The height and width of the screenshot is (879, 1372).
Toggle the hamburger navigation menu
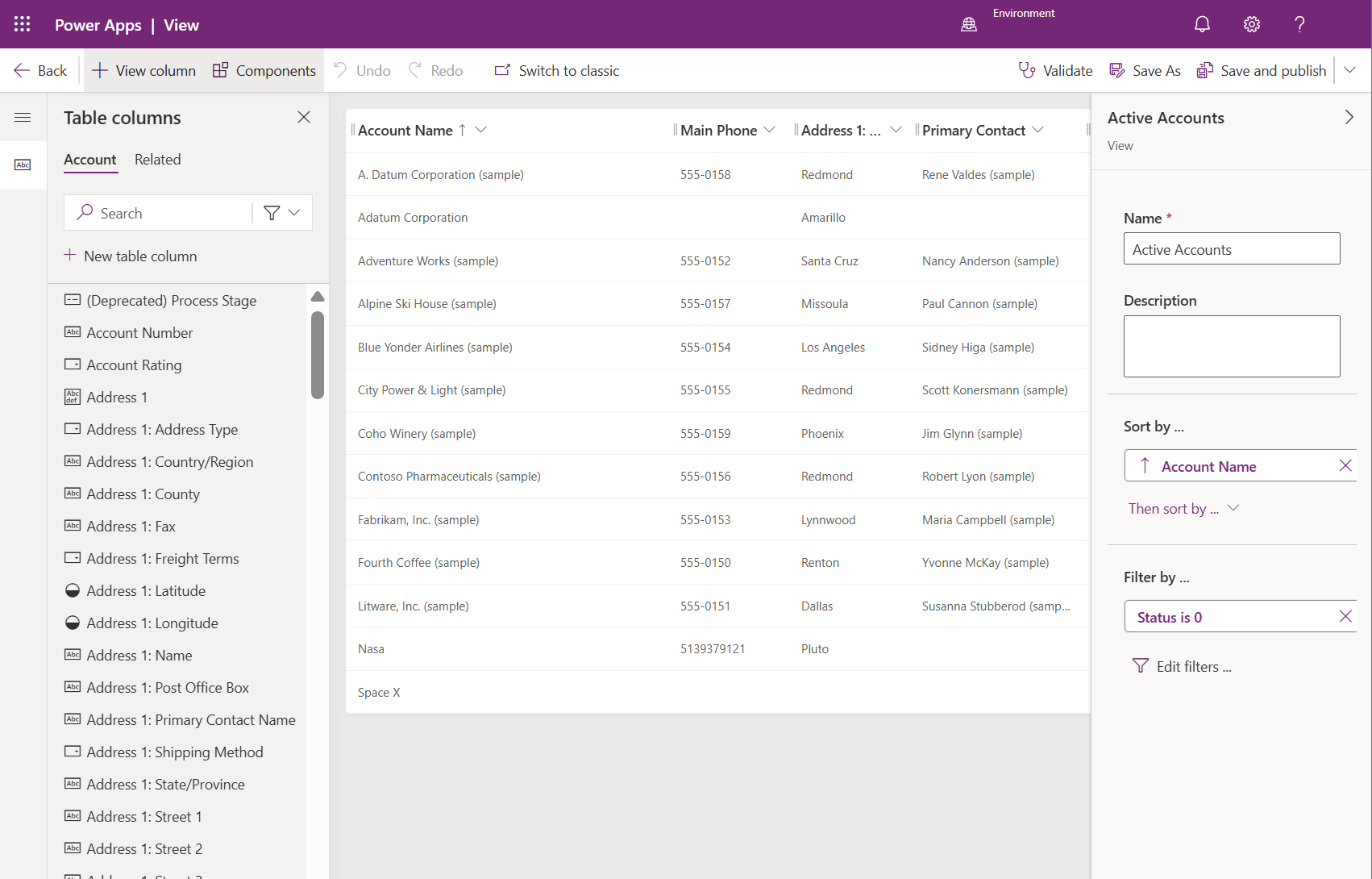pos(23,118)
